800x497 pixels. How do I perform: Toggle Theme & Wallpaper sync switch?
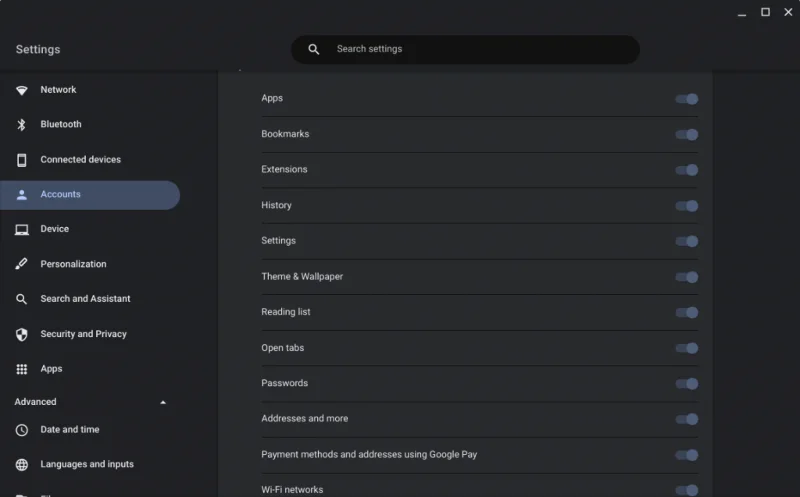click(x=687, y=277)
